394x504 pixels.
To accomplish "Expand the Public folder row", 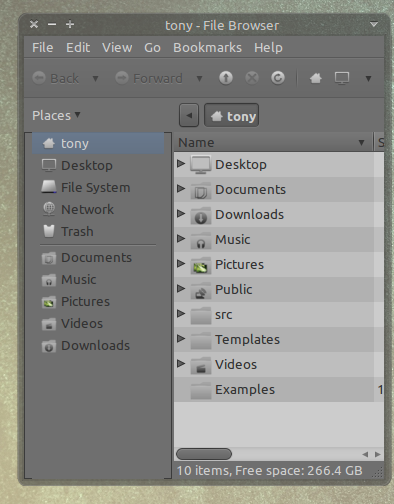I will [181, 288].
